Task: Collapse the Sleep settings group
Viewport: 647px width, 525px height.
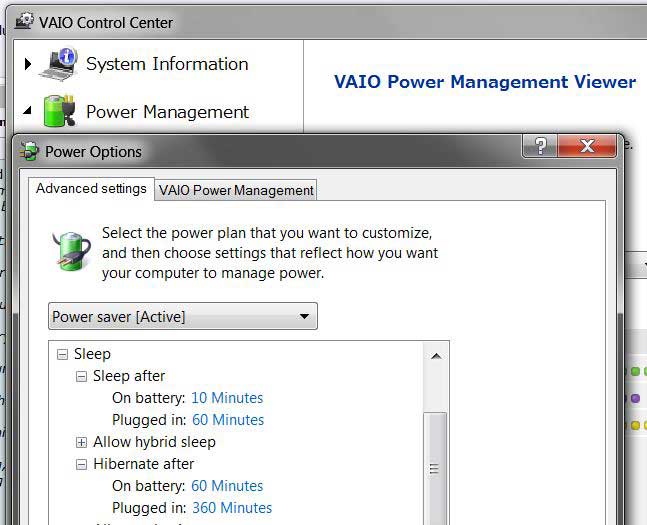Action: [62, 354]
